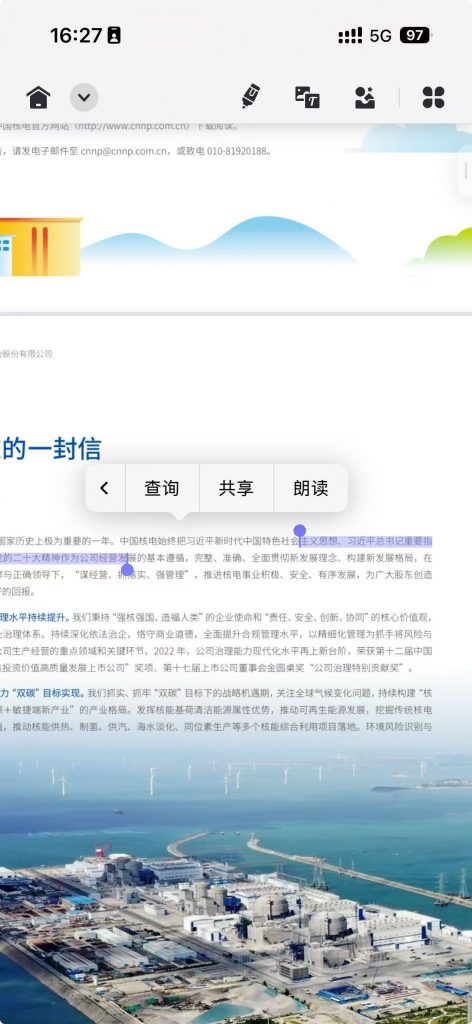Go to the home screen icon
Viewport: 472px width, 1024px height.
39,97
